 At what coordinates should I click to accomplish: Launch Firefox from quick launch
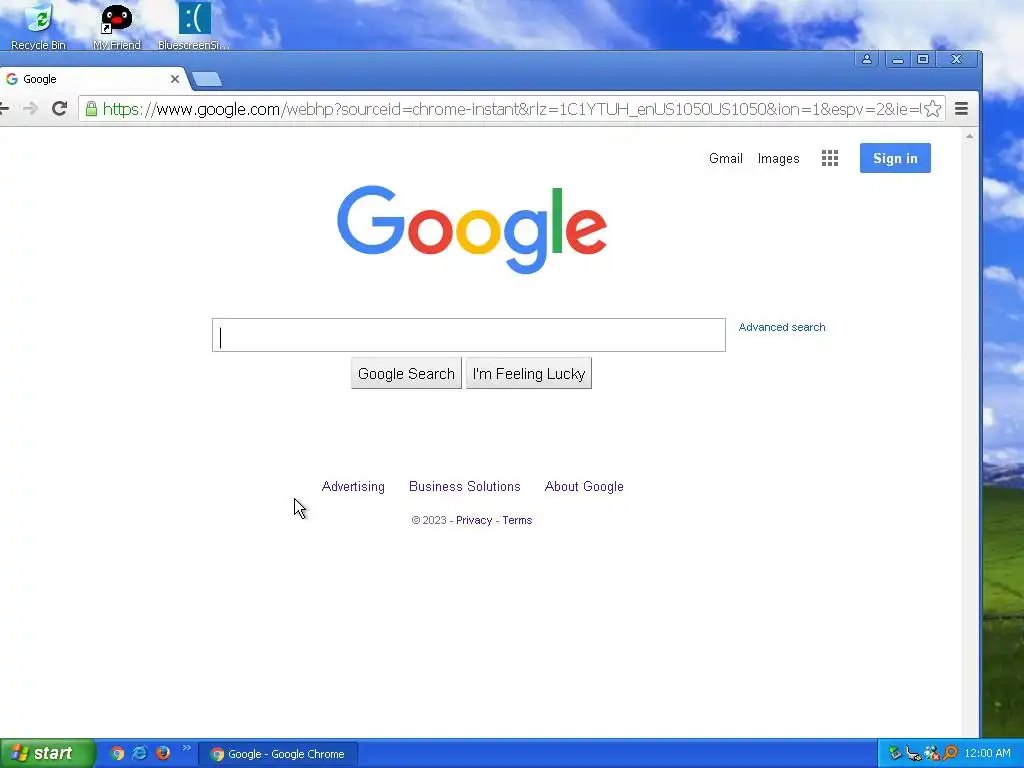click(163, 753)
